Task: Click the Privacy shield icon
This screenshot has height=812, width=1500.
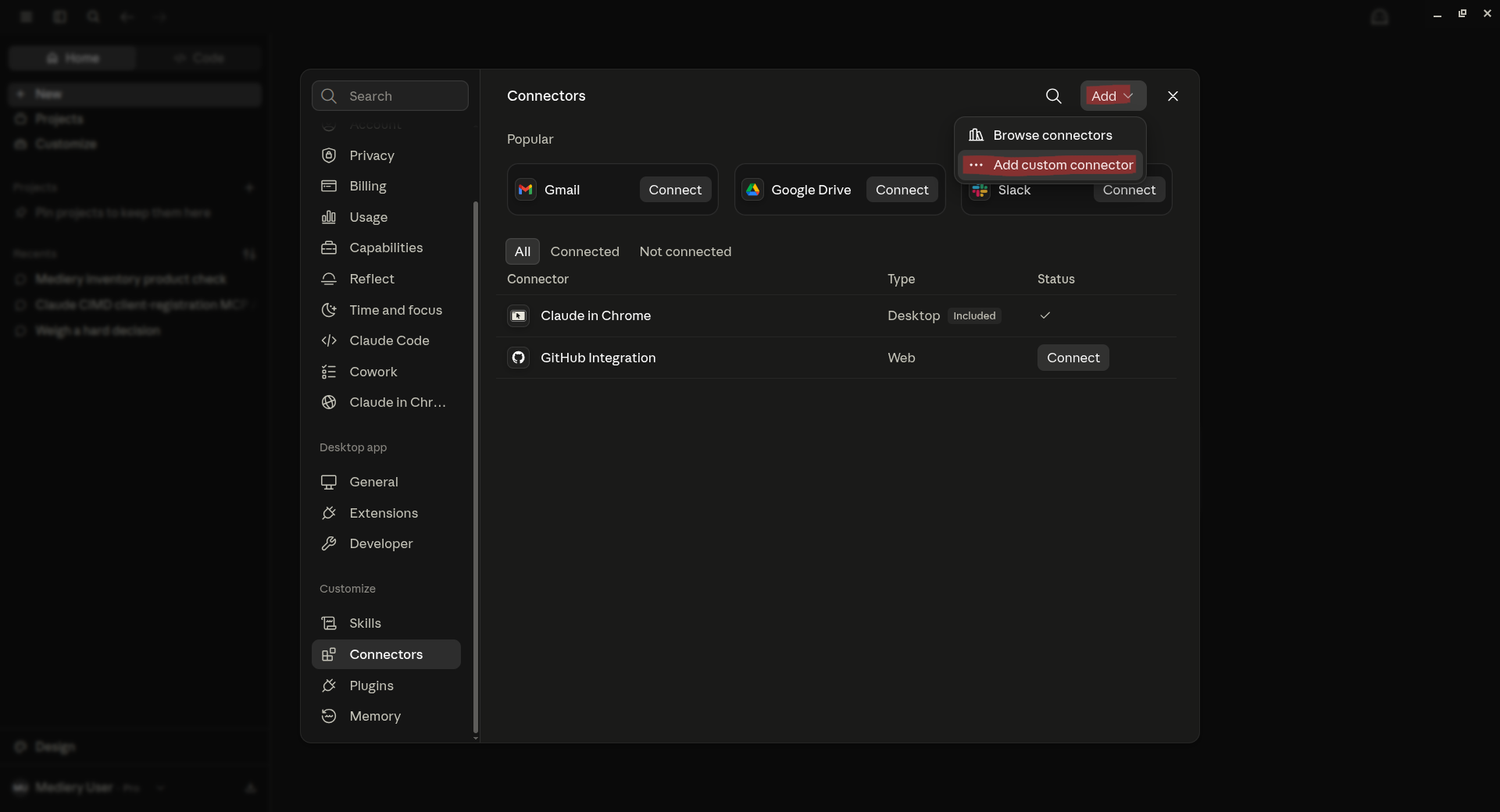Action: point(329,155)
